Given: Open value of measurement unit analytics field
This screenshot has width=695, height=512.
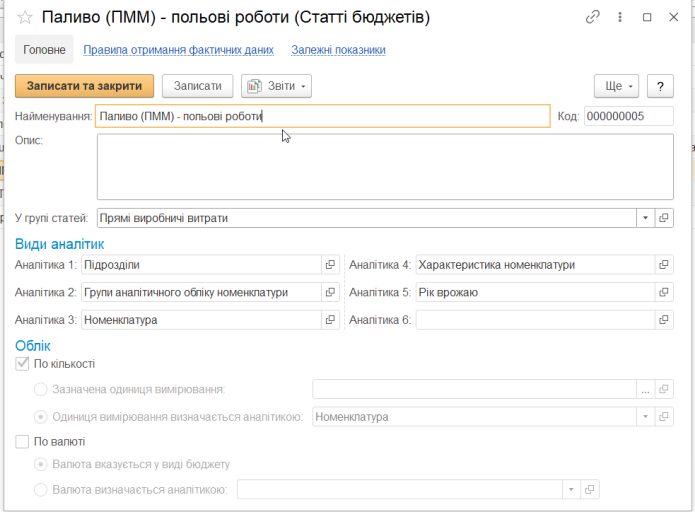Looking at the screenshot, I should tap(664, 417).
